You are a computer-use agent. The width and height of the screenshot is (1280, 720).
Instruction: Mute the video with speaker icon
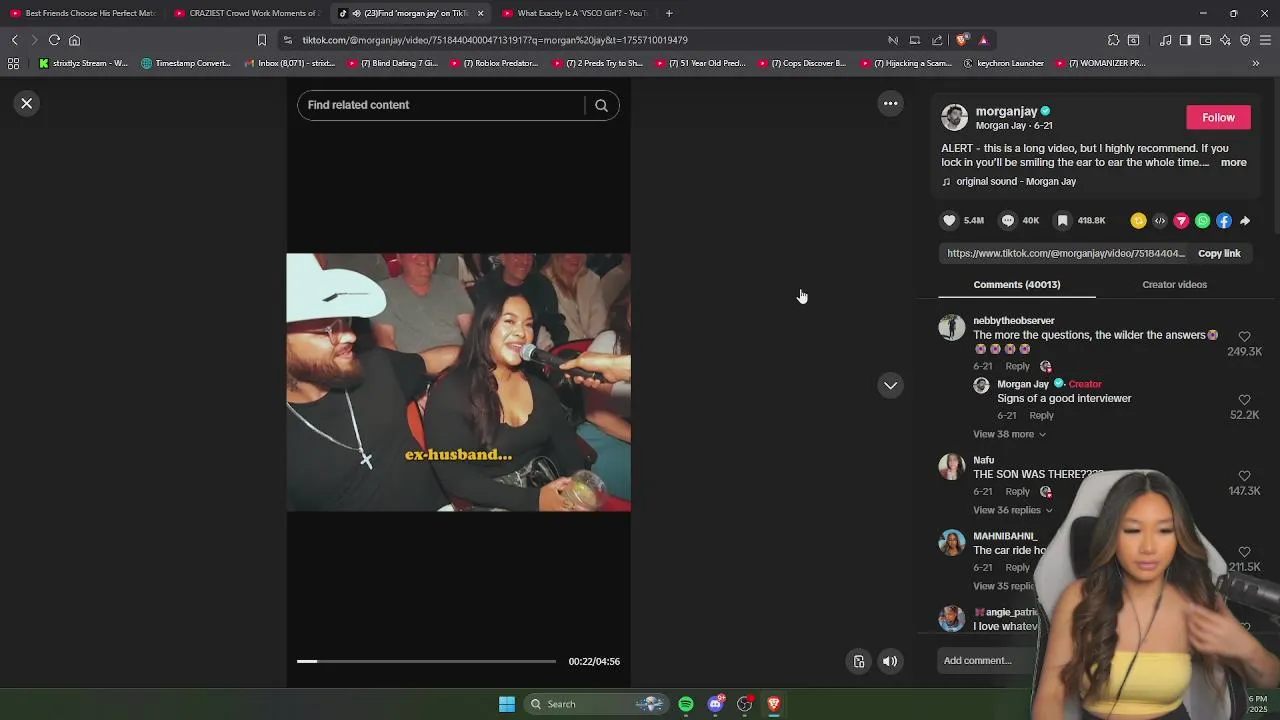890,662
